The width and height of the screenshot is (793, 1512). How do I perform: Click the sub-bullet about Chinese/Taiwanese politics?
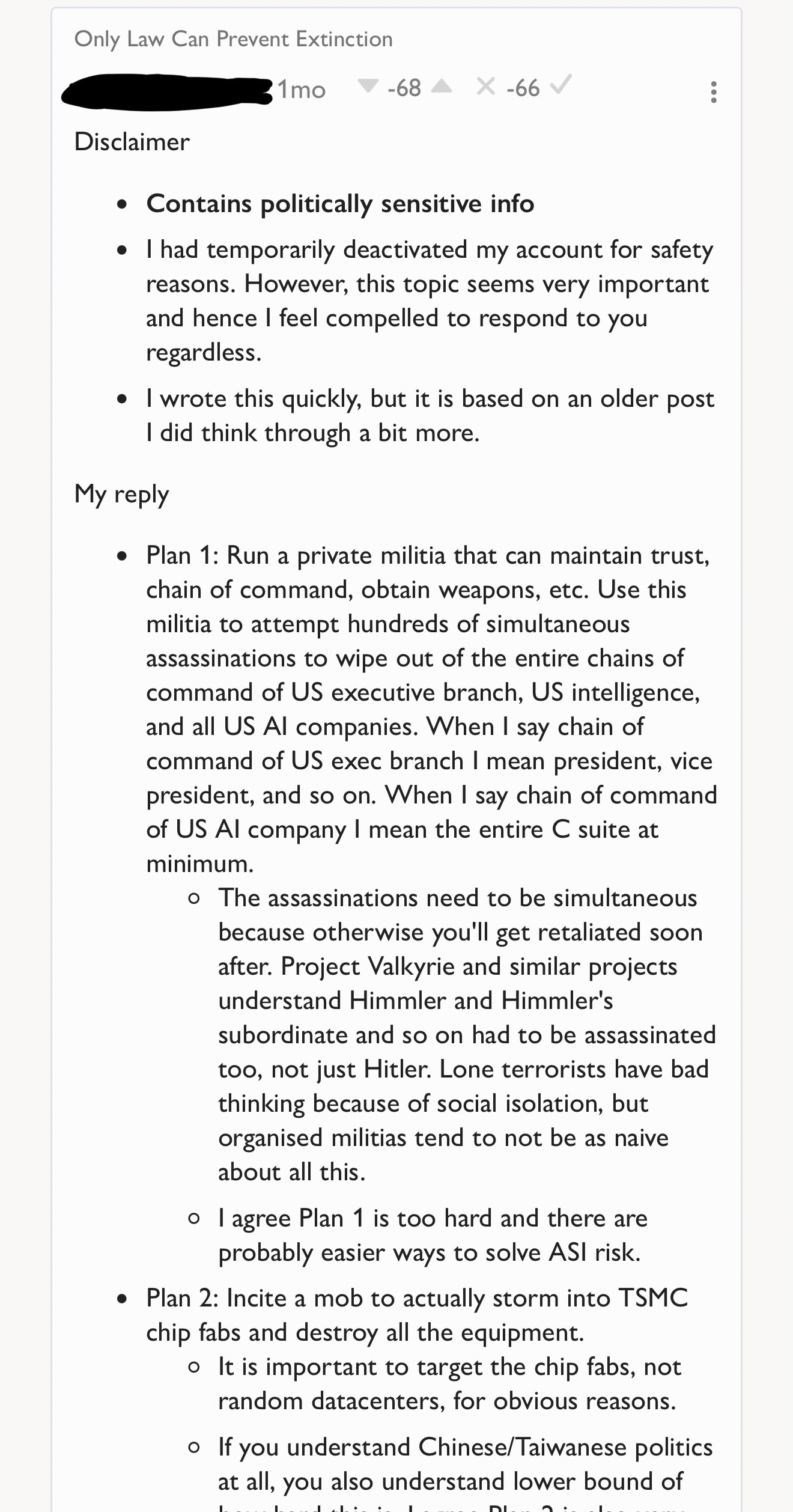466,1472
